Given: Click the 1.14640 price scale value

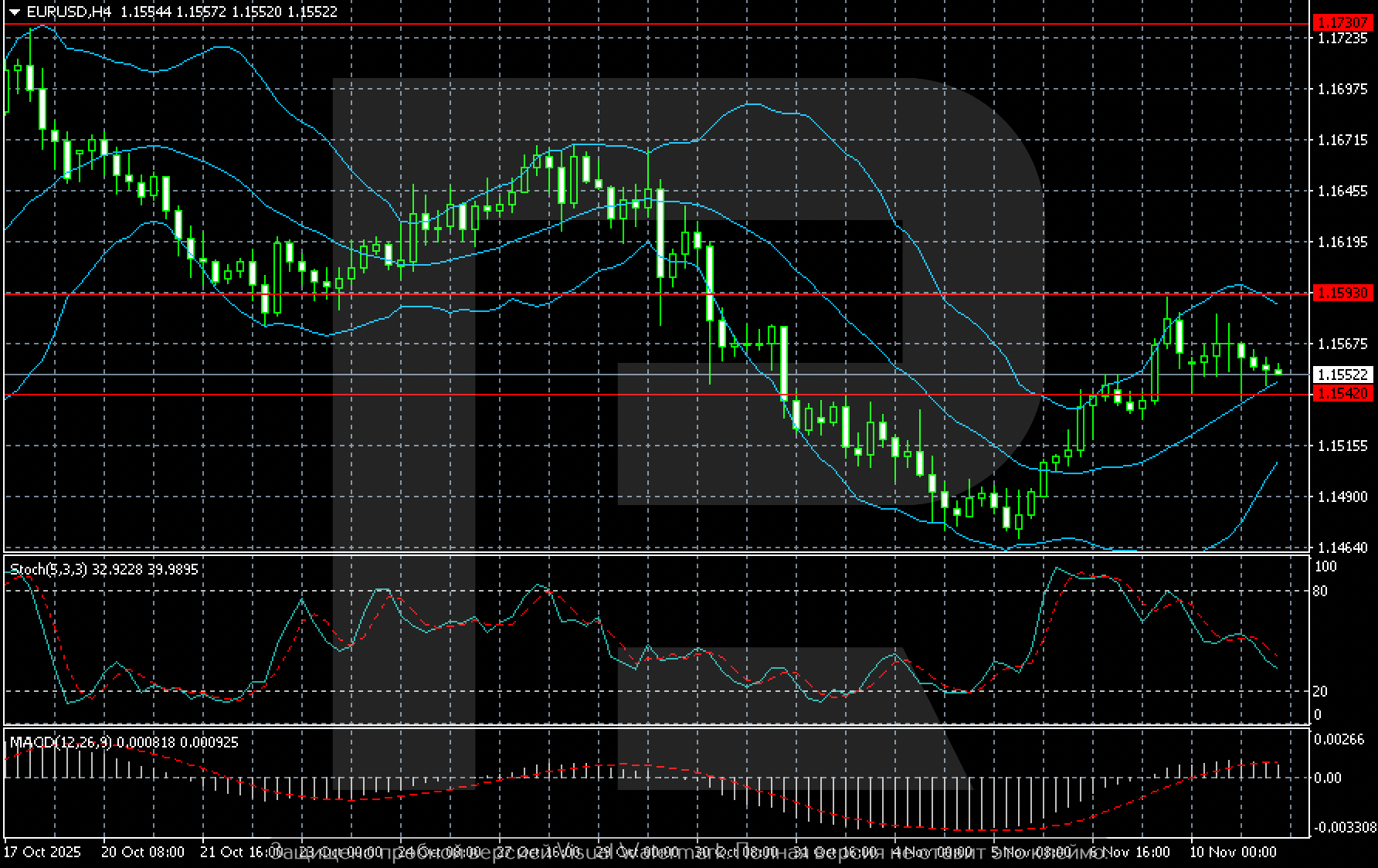Looking at the screenshot, I should pos(1342,548).
